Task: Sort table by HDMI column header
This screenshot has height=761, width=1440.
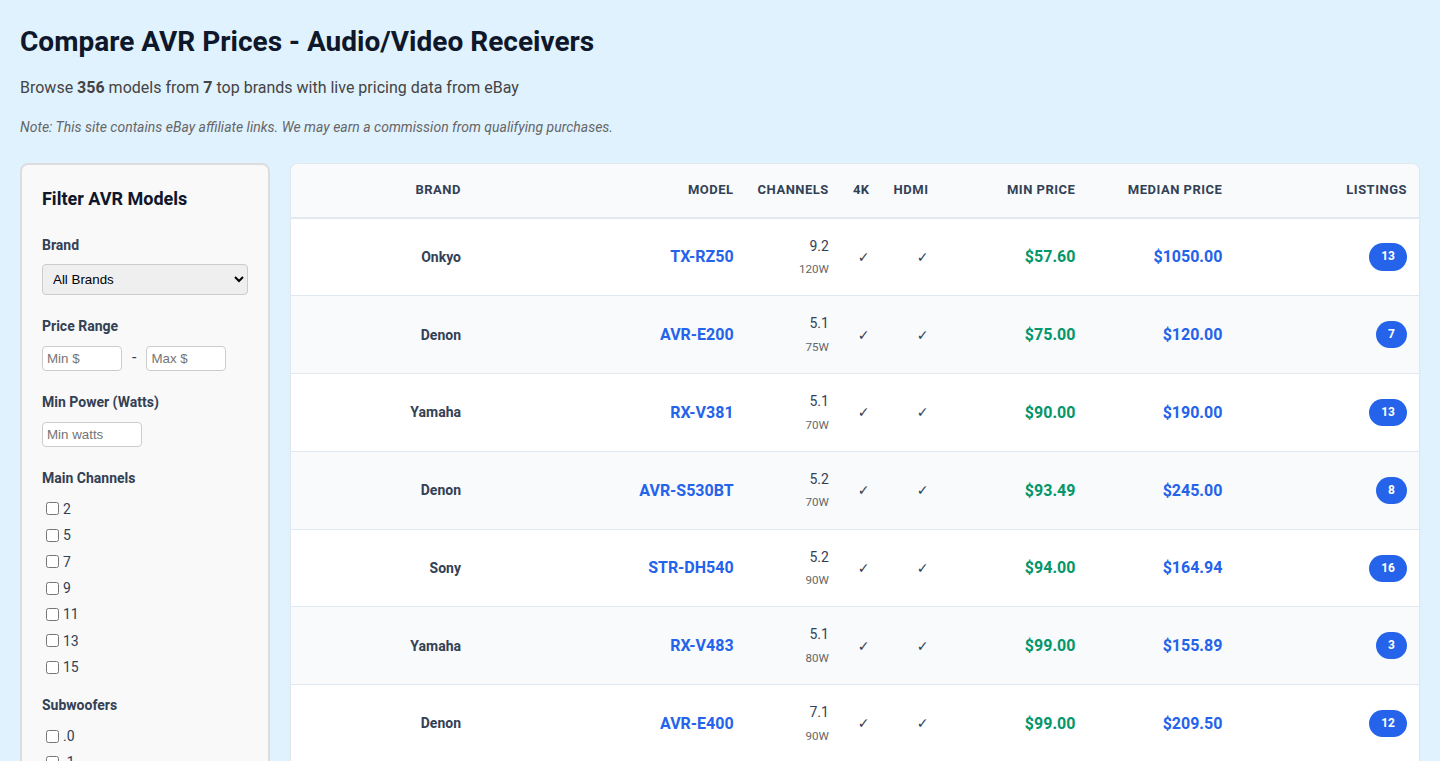Action: click(x=911, y=190)
